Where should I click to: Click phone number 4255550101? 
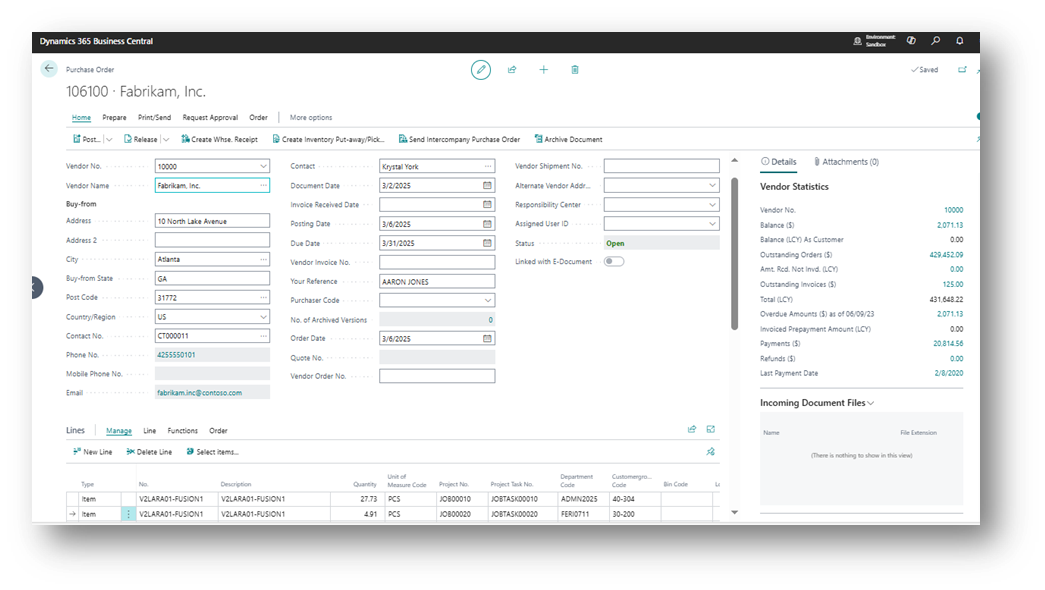click(176, 355)
